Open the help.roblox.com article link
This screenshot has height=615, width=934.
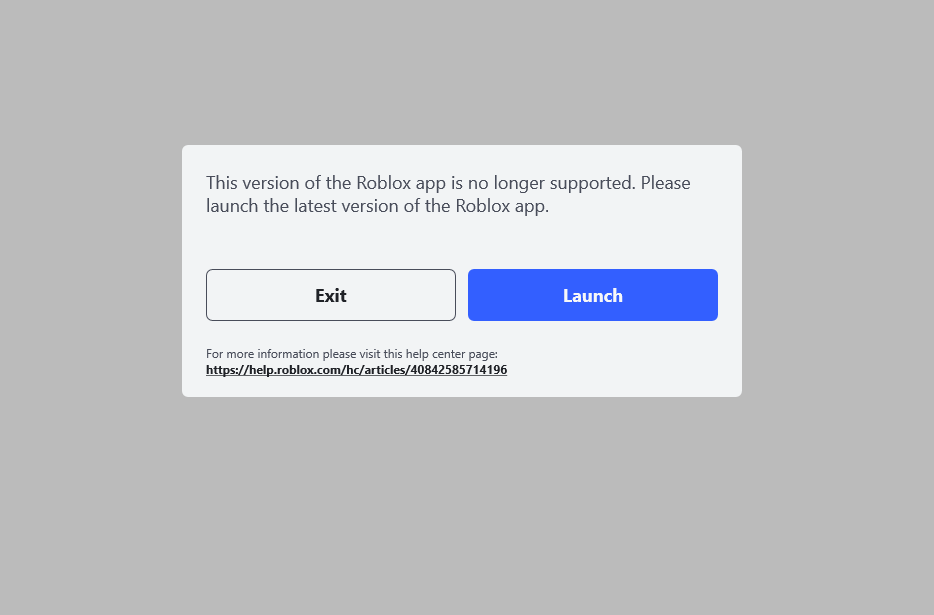(356, 369)
